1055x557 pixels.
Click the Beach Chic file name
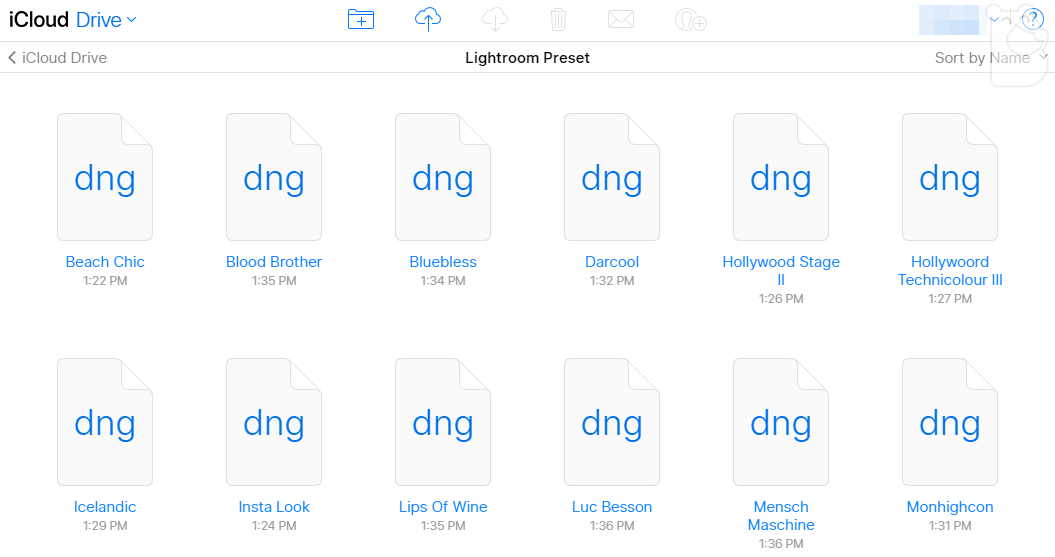105,262
